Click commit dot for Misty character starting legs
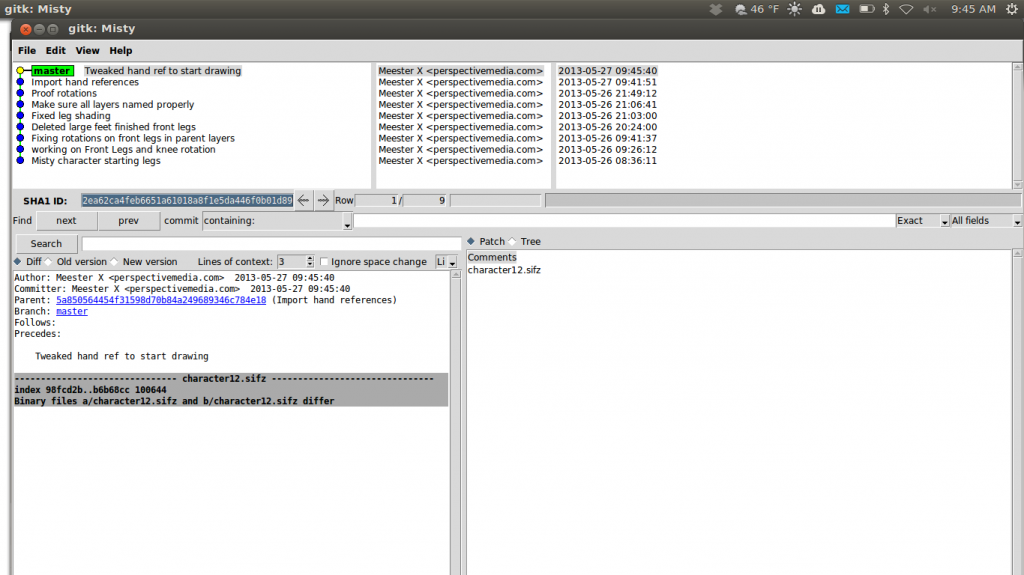This screenshot has width=1024, height=575. point(20,161)
